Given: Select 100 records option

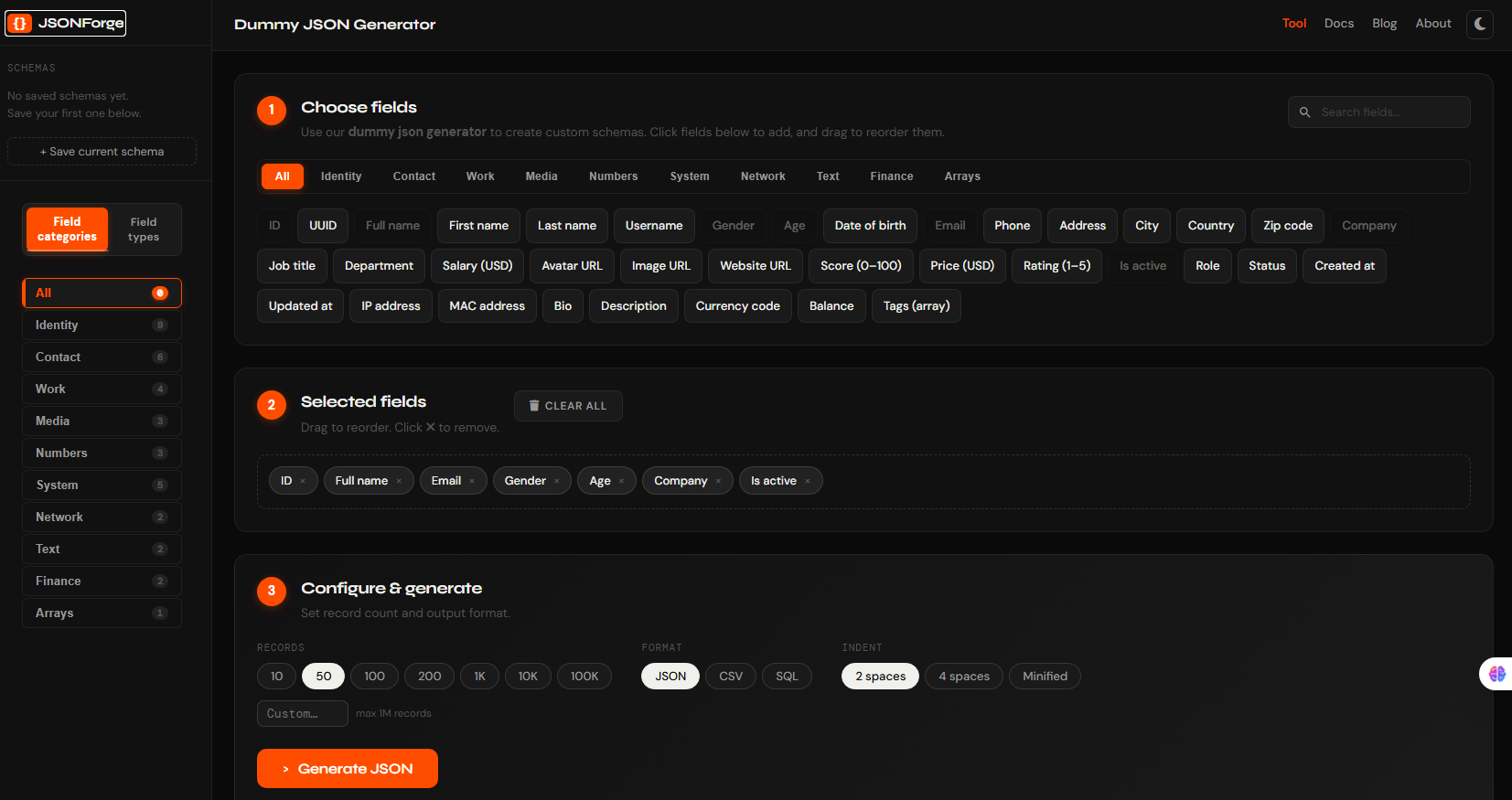Looking at the screenshot, I should (x=374, y=677).
